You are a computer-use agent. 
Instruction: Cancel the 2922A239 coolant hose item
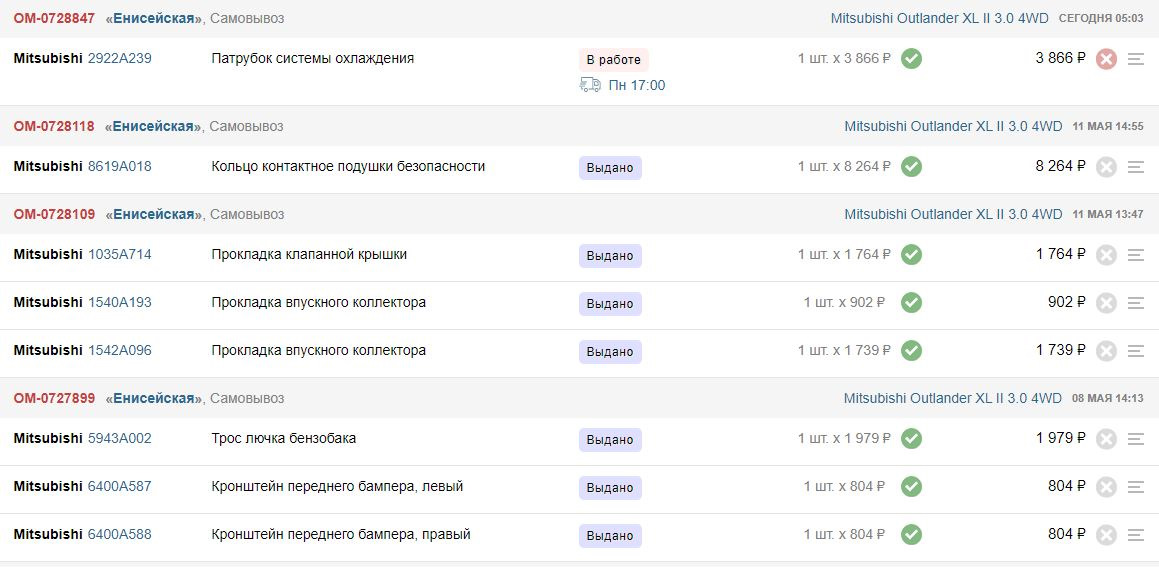pos(1106,59)
